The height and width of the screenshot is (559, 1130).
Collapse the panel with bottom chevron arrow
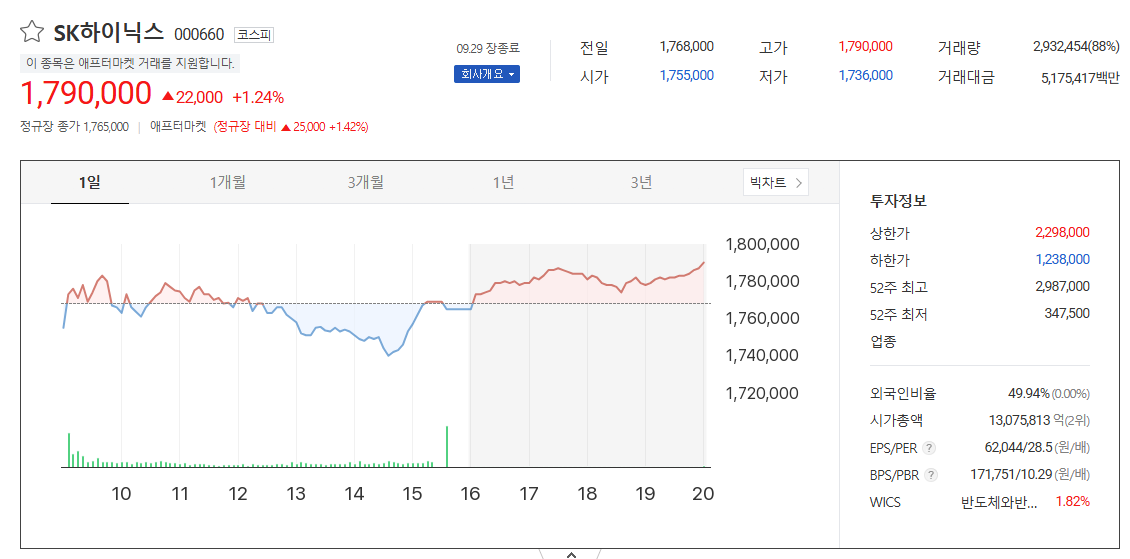coord(570,555)
